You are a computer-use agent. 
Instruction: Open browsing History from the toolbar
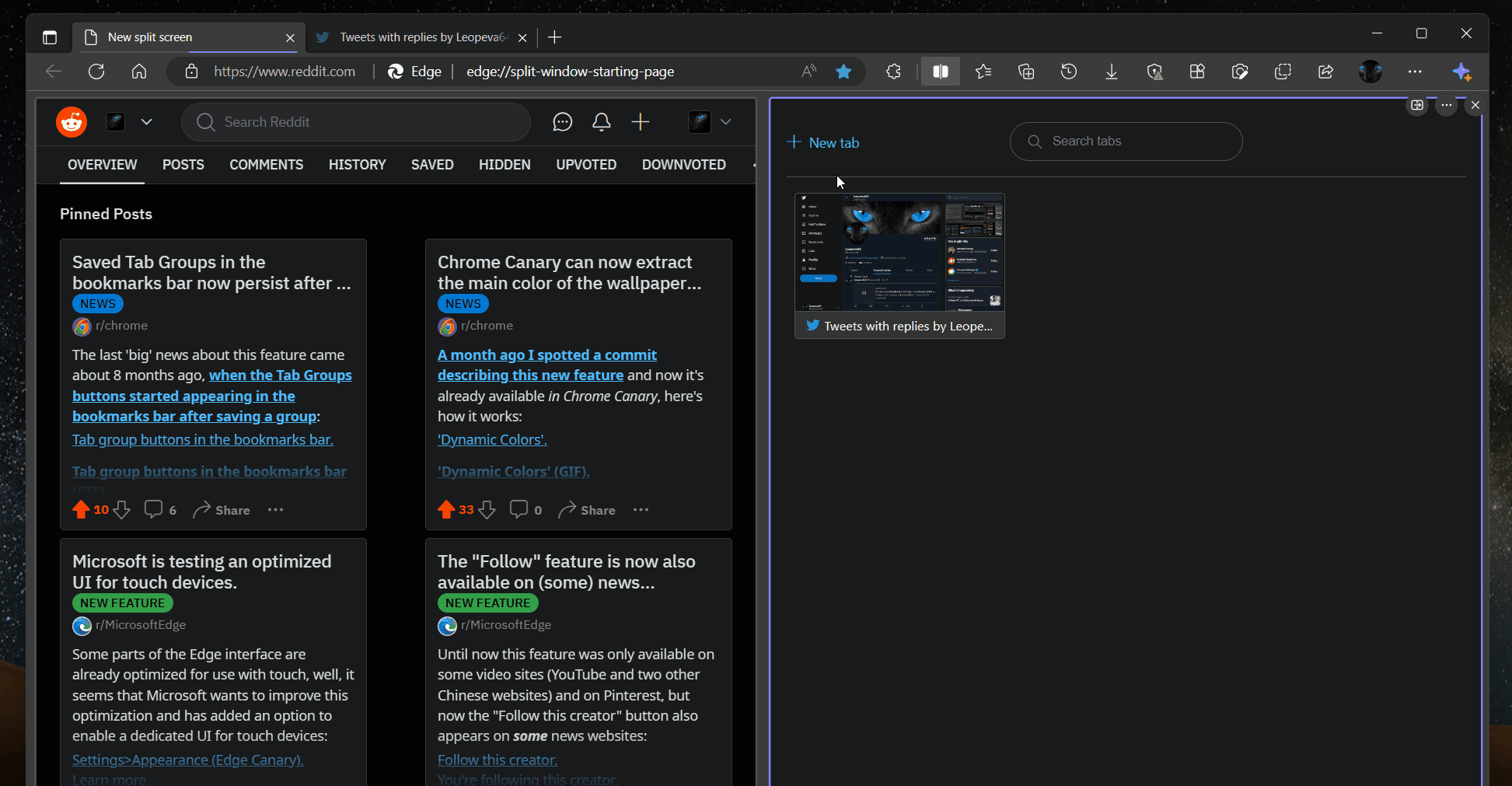[x=1069, y=71]
